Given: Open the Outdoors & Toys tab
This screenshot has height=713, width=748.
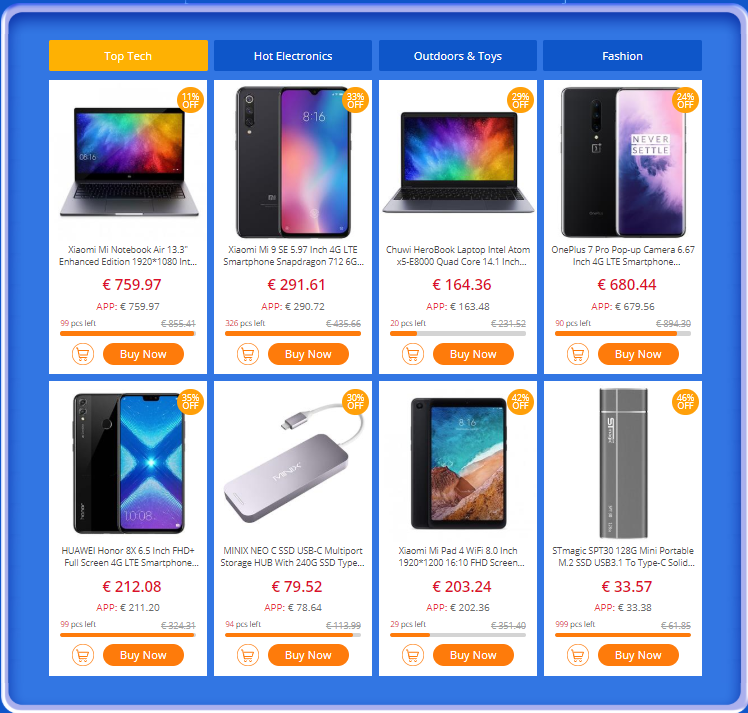Looking at the screenshot, I should point(457,56).
